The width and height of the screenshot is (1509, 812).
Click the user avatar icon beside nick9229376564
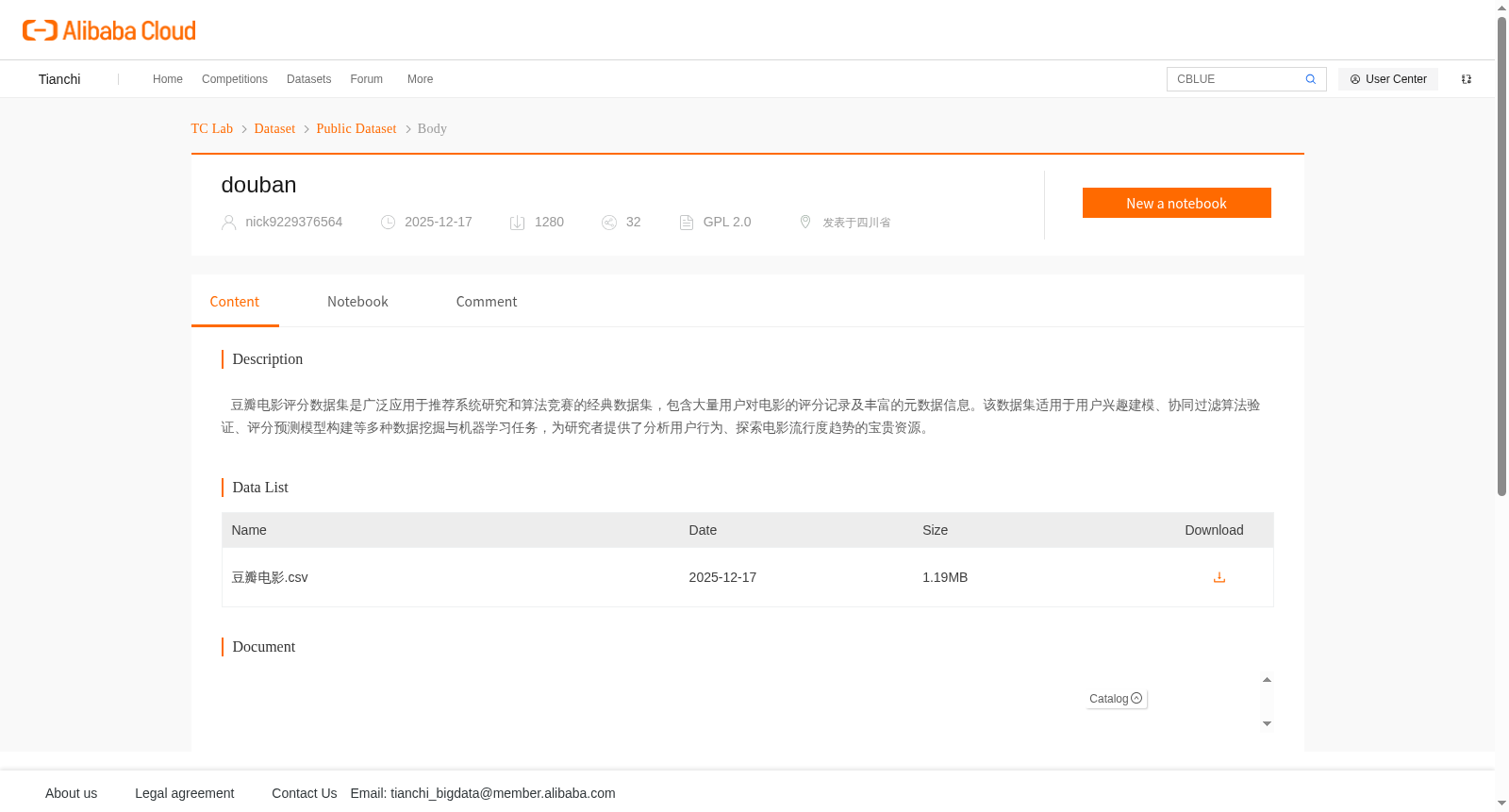tap(228, 223)
